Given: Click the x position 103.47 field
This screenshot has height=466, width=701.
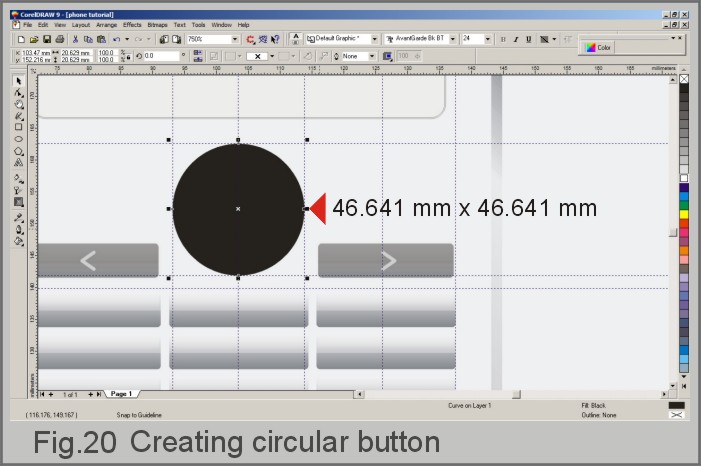Looking at the screenshot, I should 34,53.
